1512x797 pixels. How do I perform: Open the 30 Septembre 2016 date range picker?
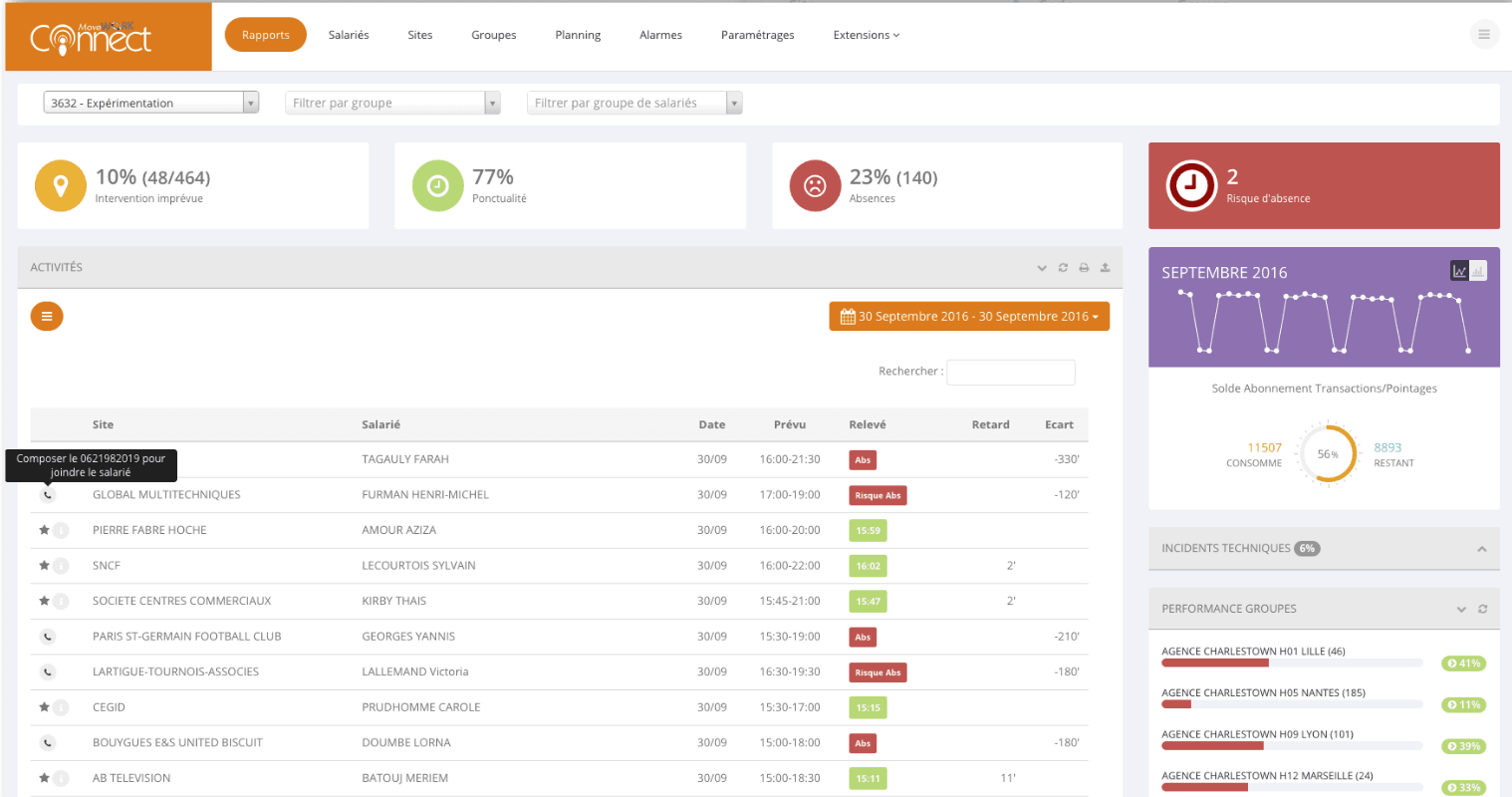pos(969,317)
